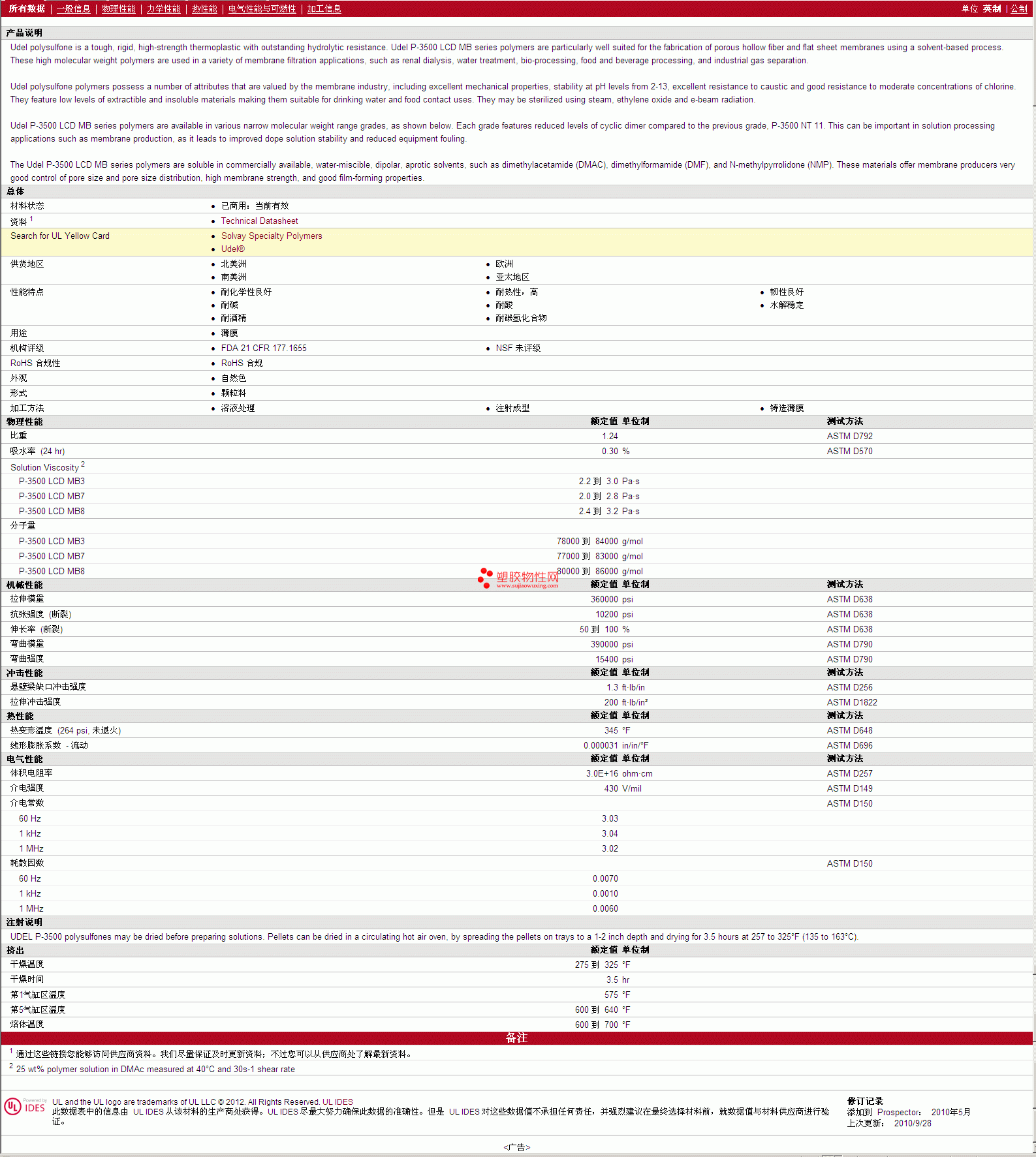The width and height of the screenshot is (1036, 1157).
Task: Click the 铸造薄膜 processing method
Action: tap(787, 409)
